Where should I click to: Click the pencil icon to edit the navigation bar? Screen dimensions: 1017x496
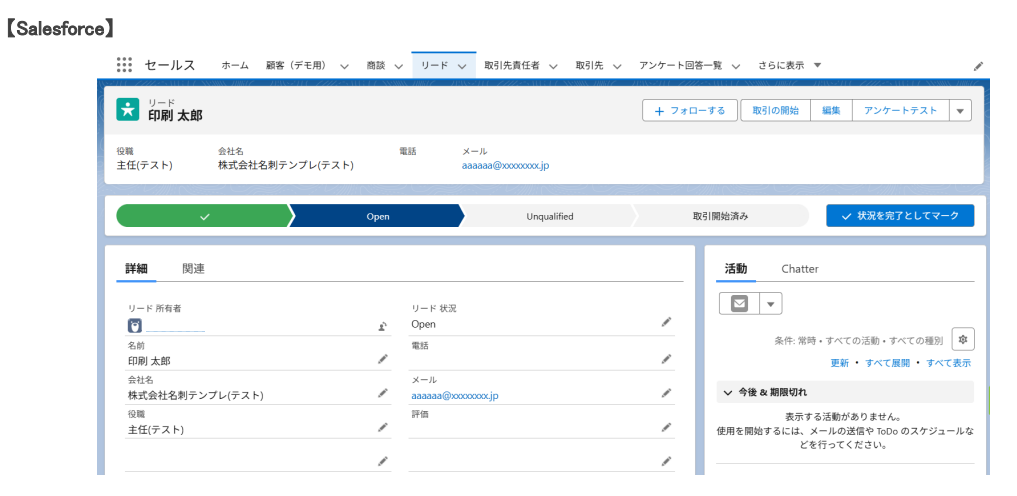point(979,66)
